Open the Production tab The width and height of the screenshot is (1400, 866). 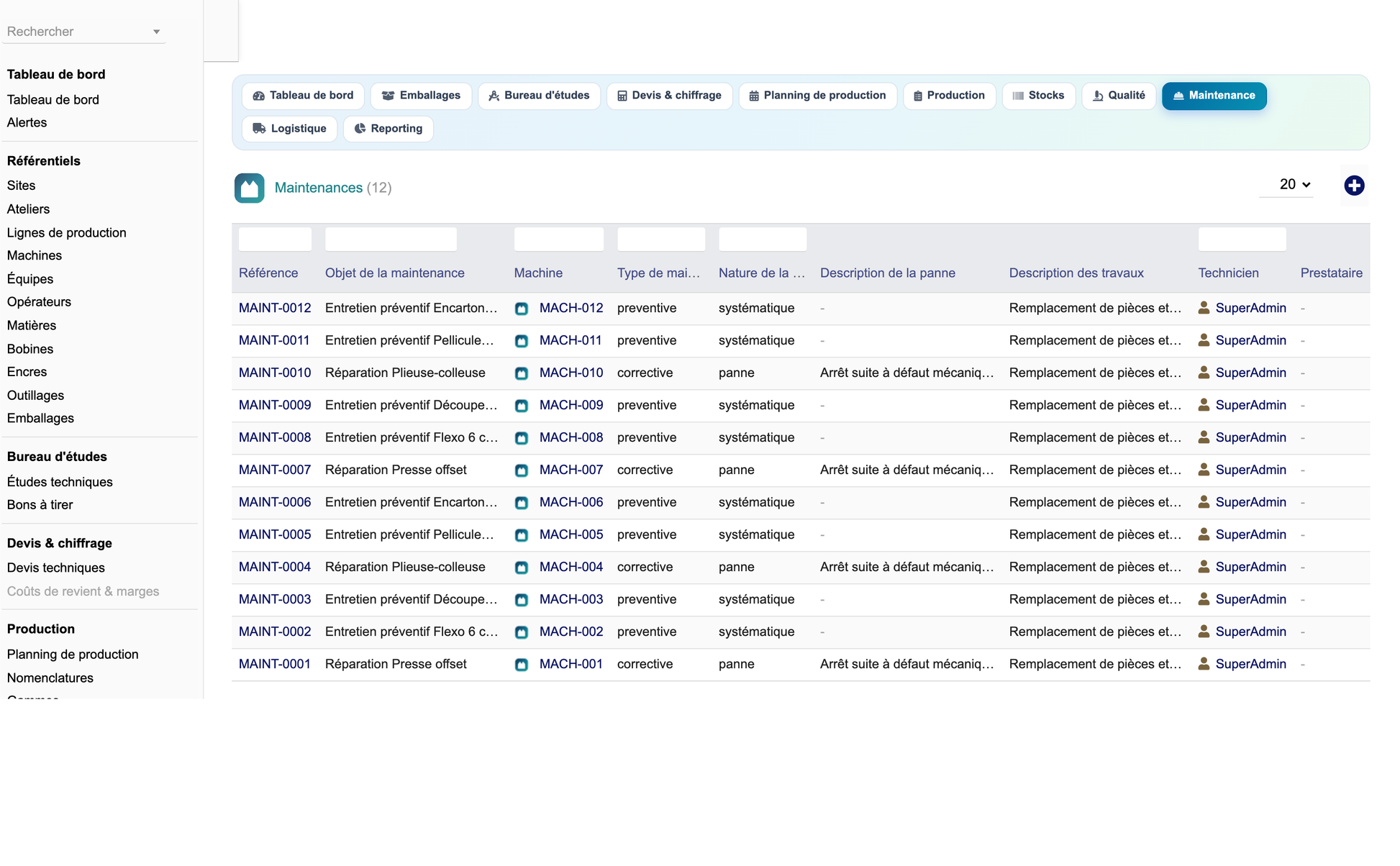coord(949,96)
